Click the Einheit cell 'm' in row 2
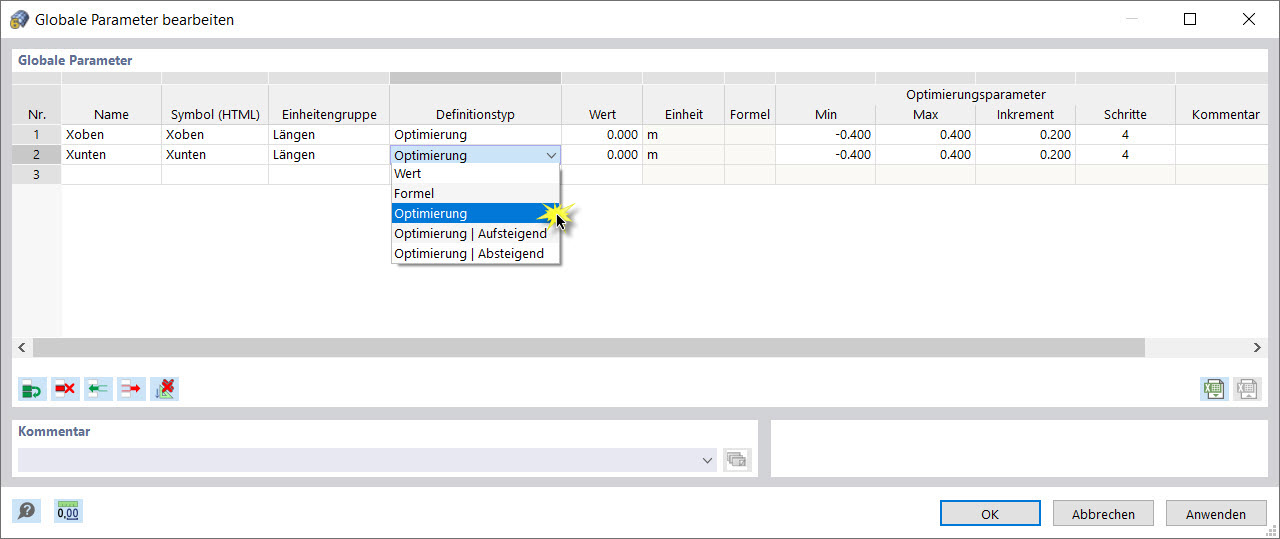Screen dimensions: 1280x539 click(x=683, y=155)
